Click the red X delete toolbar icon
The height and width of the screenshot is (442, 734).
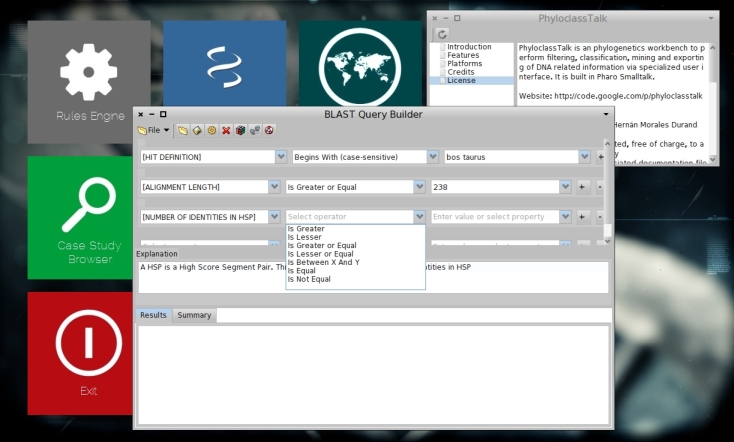tap(226, 130)
